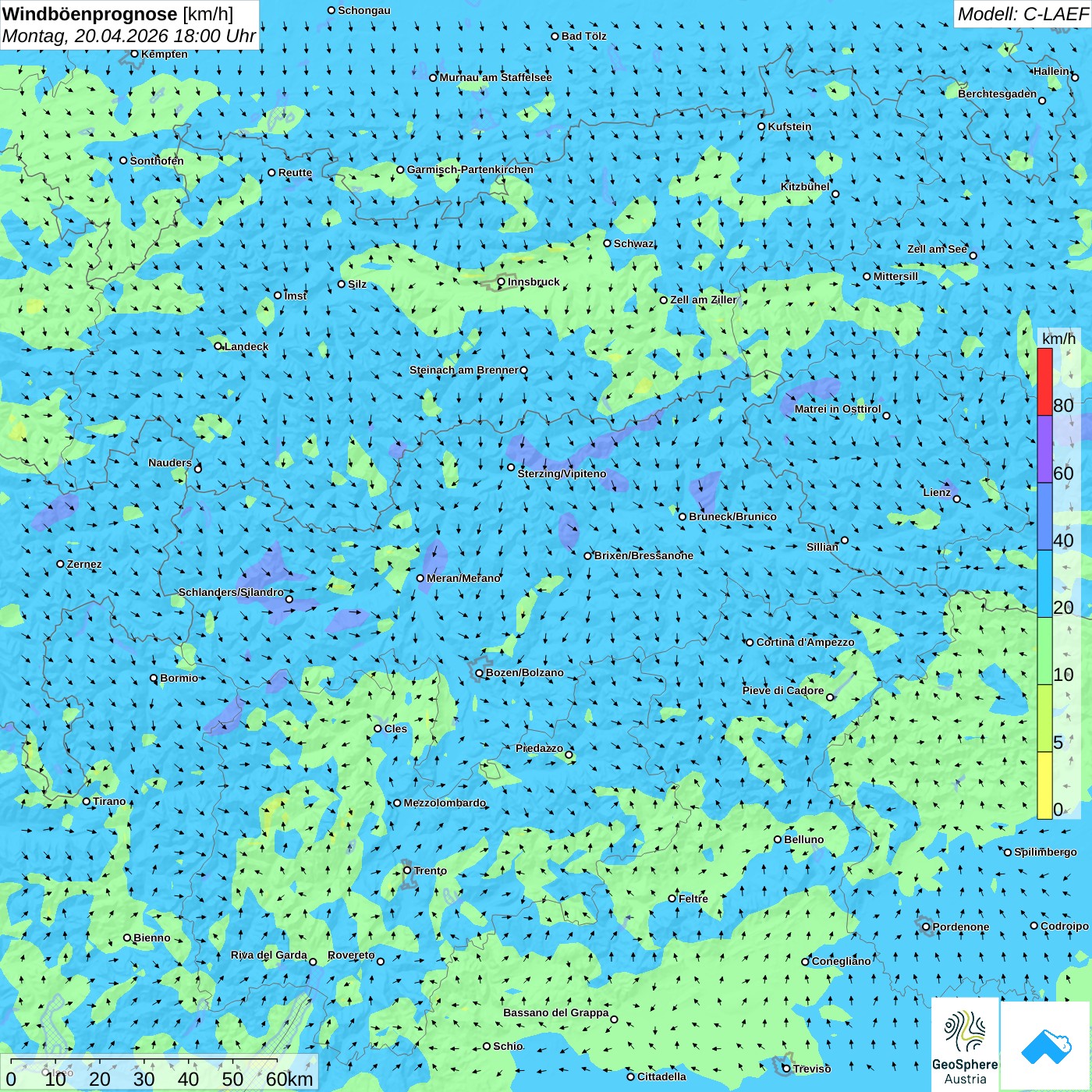Click the Zell am See location dot
The image size is (1092, 1092).
973,256
